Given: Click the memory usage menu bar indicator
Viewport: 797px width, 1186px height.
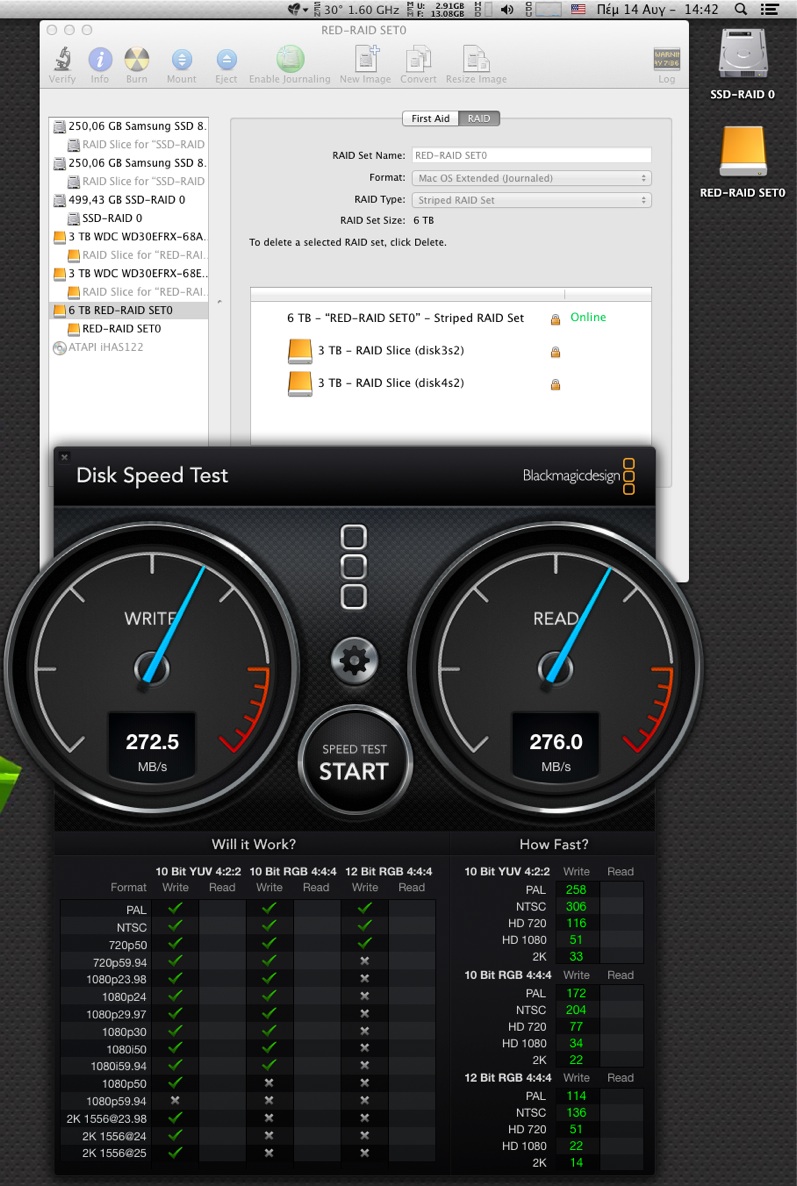Looking at the screenshot, I should (436, 9).
